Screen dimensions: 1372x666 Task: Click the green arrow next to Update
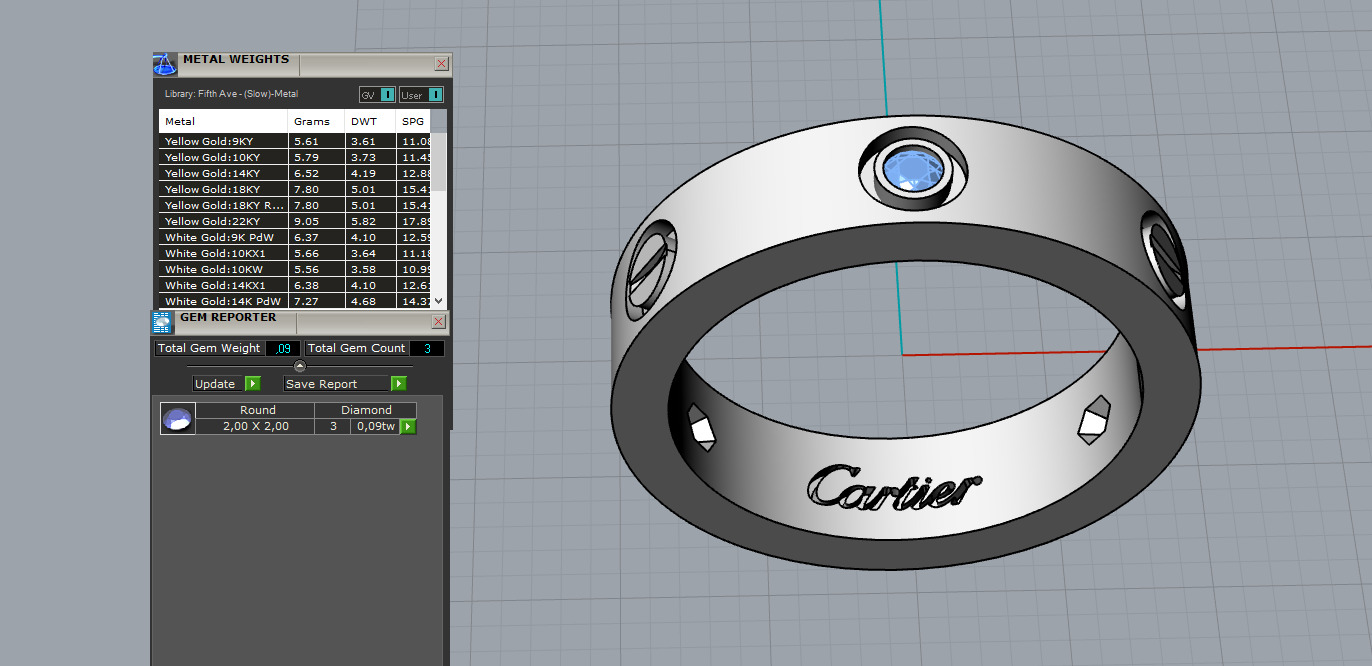tap(253, 384)
